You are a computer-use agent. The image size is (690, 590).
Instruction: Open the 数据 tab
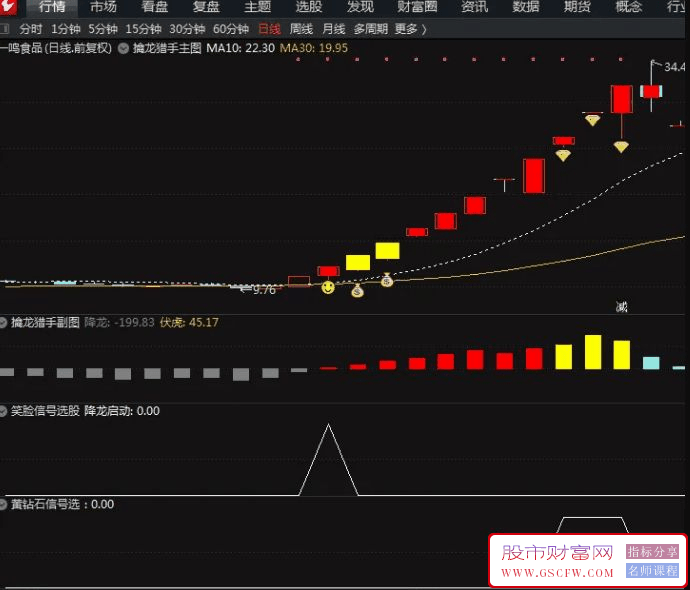pos(526,7)
